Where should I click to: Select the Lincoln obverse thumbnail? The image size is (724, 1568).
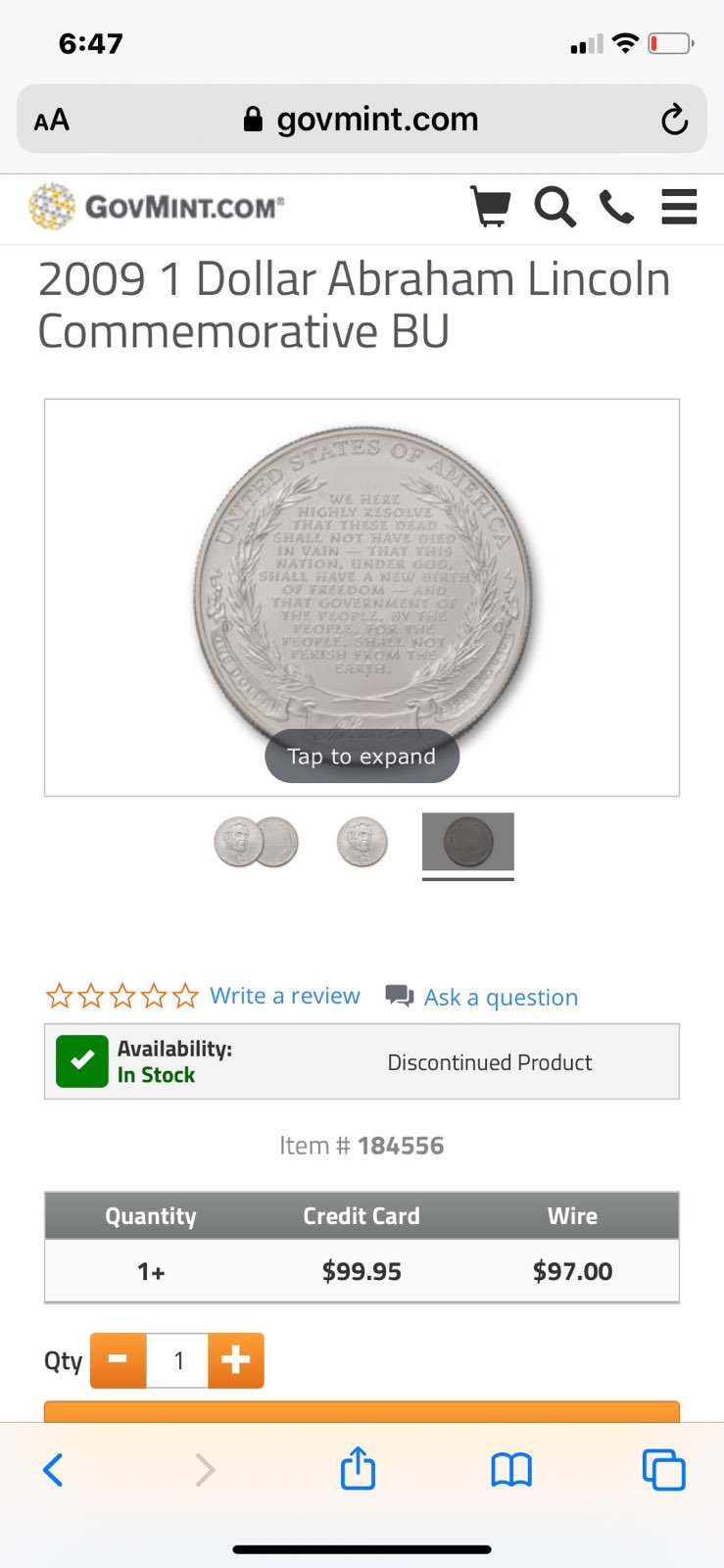pyautogui.click(x=362, y=843)
